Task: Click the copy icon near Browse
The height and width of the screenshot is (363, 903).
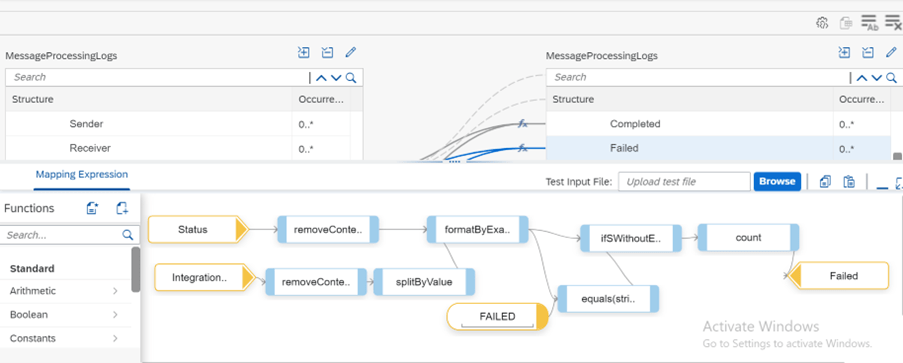Action: tap(825, 182)
